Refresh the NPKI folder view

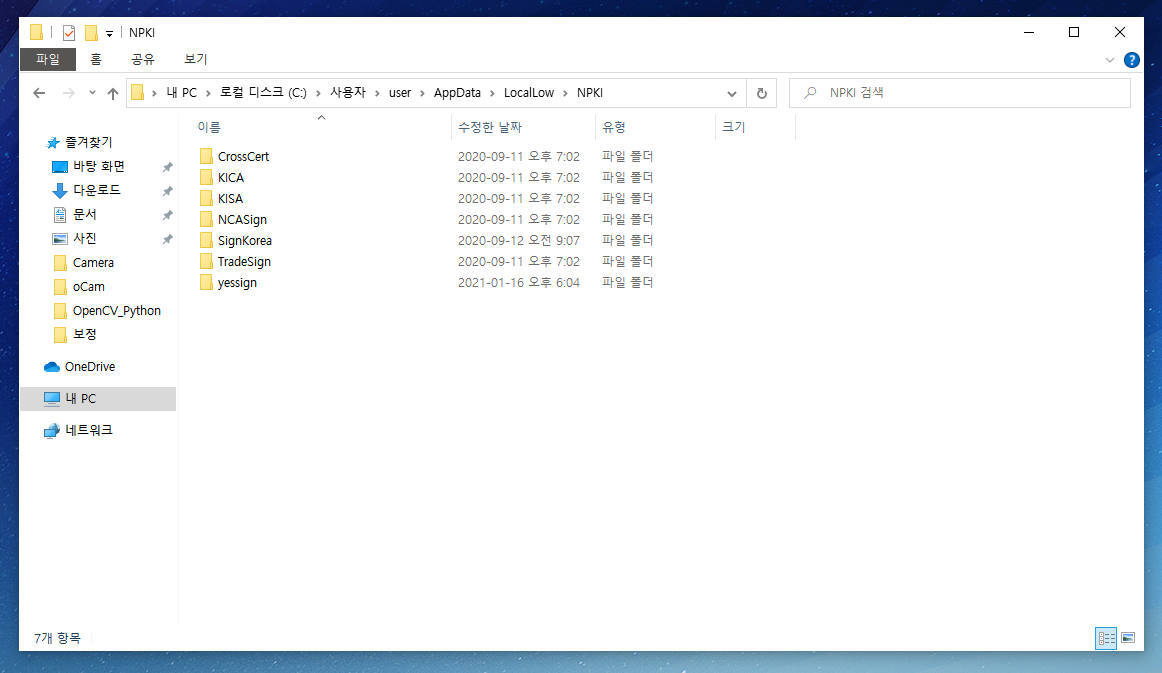(761, 93)
